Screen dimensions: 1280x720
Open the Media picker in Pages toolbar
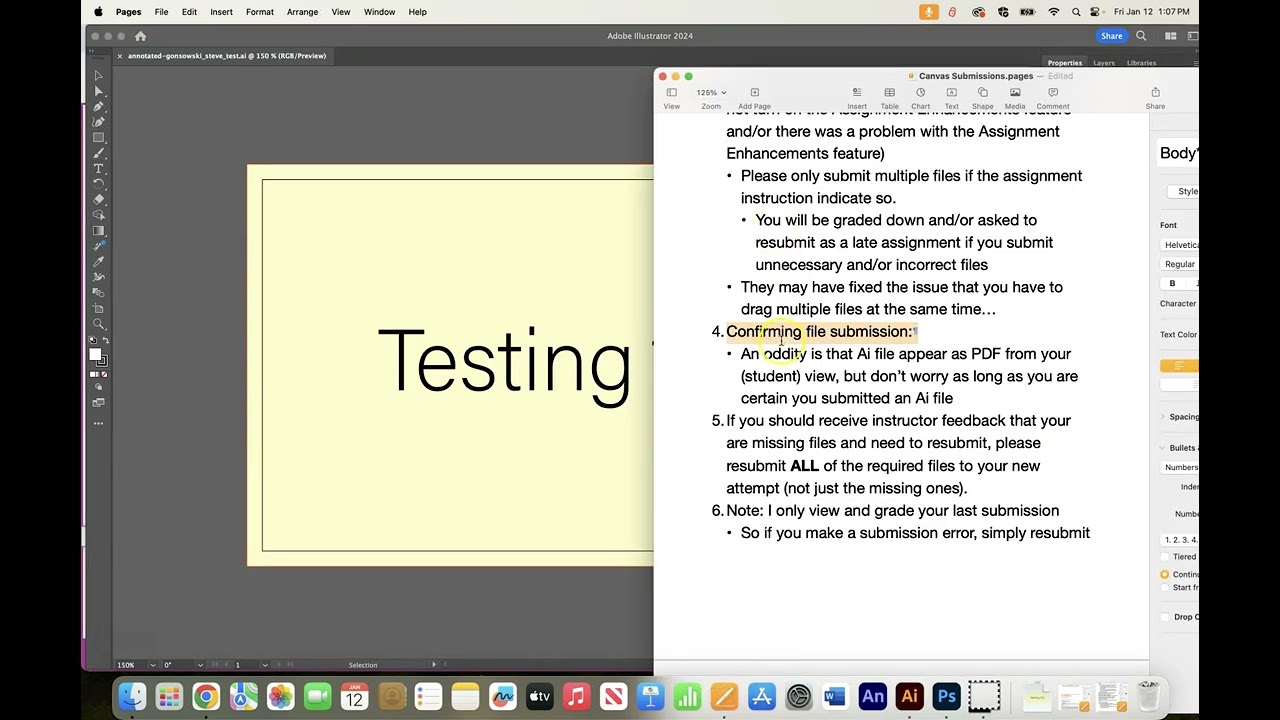tap(1015, 97)
